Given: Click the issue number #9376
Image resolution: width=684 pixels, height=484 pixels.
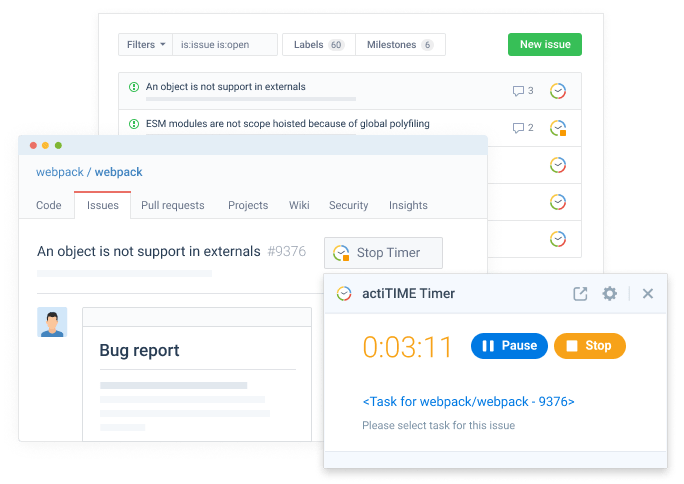Looking at the screenshot, I should click(287, 251).
